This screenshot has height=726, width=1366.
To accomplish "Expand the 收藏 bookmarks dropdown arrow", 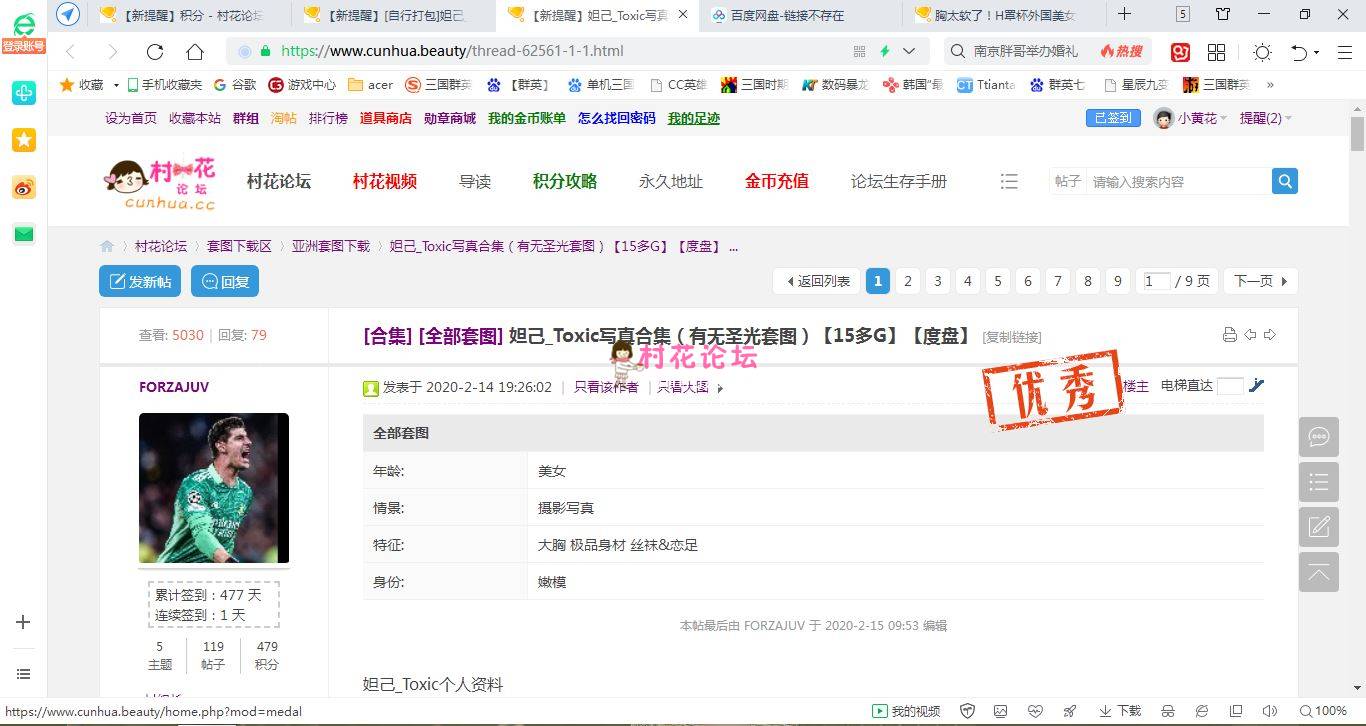I will point(116,85).
